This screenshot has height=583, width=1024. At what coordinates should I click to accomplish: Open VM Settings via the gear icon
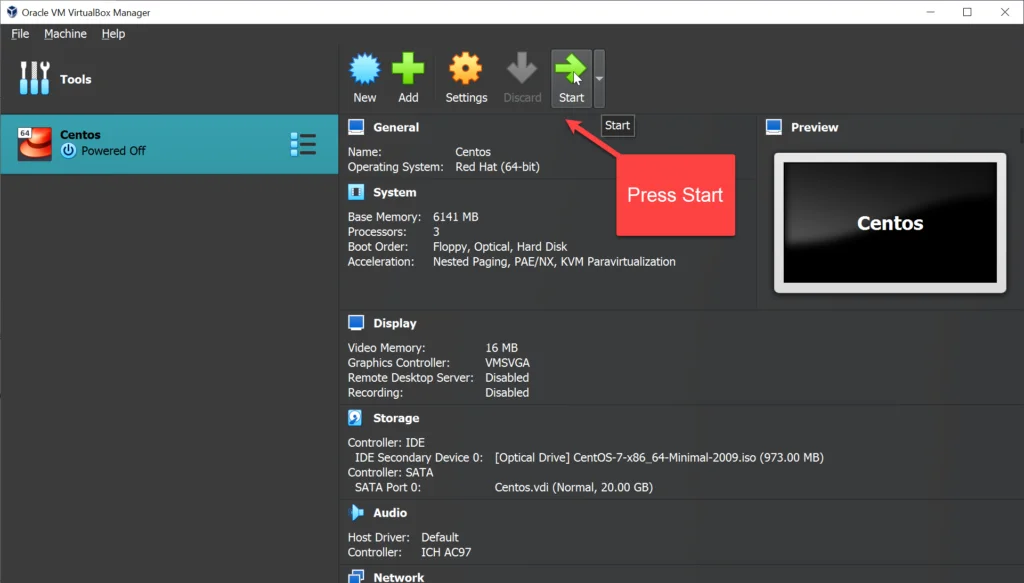[x=466, y=69]
